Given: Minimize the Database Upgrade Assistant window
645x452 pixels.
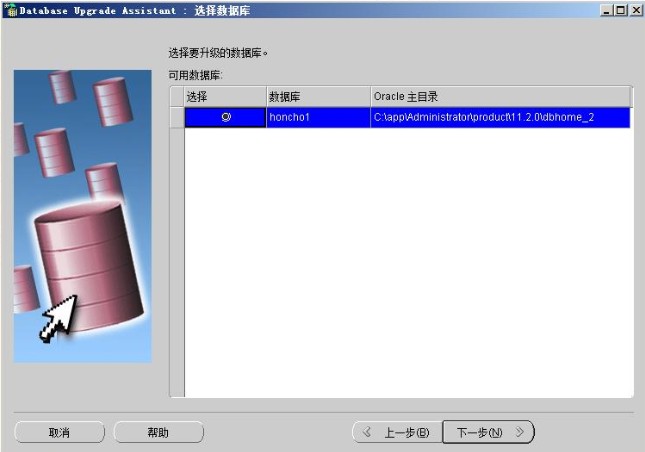Looking at the screenshot, I should [607, 9].
